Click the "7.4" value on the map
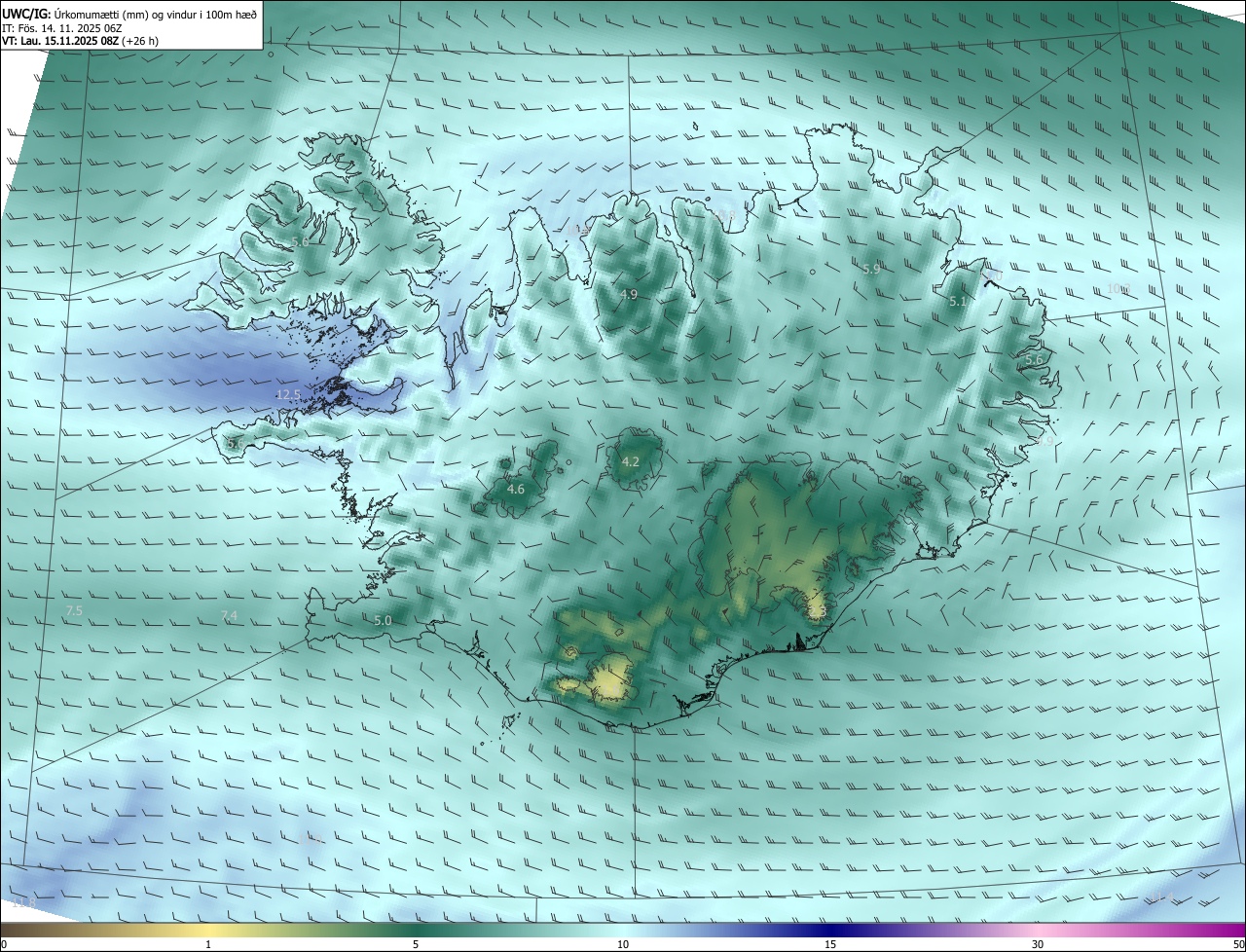 click(229, 615)
